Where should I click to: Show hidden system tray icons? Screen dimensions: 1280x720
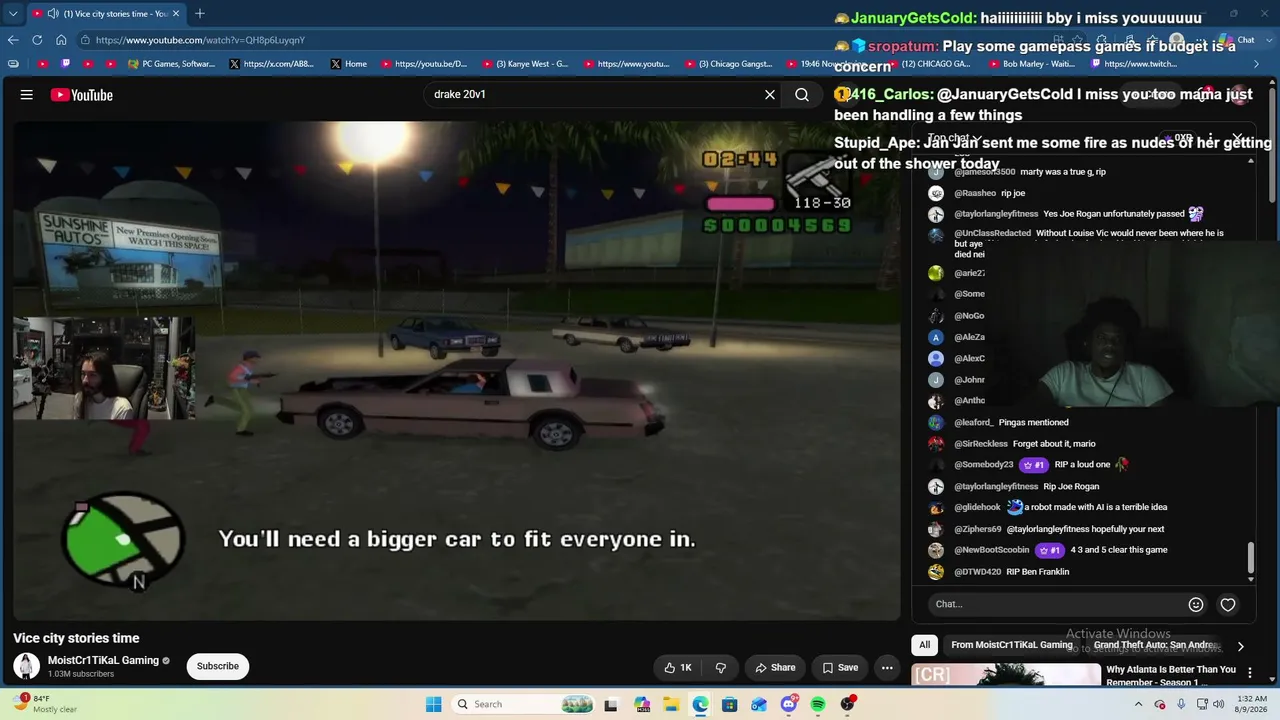[1138, 704]
